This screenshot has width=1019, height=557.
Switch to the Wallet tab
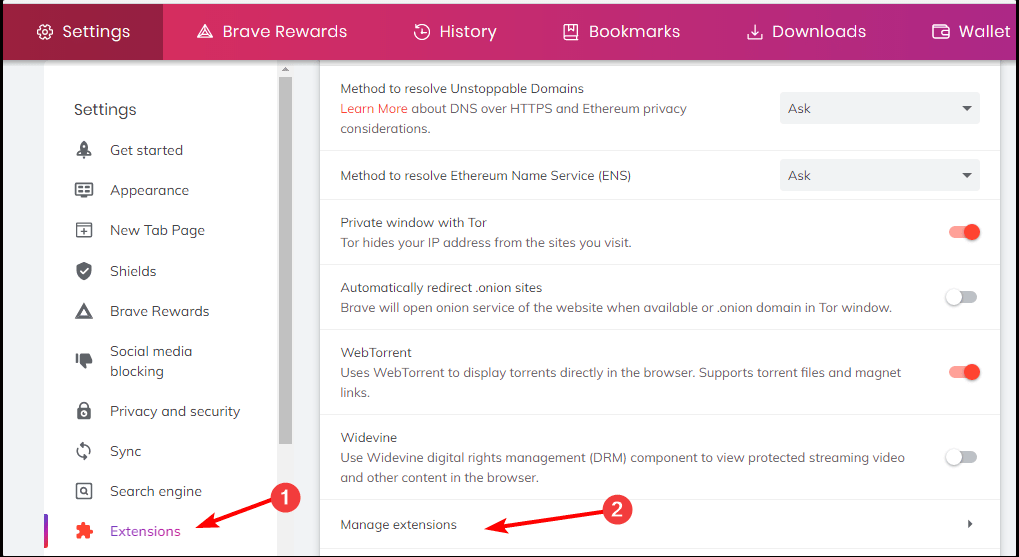(972, 32)
